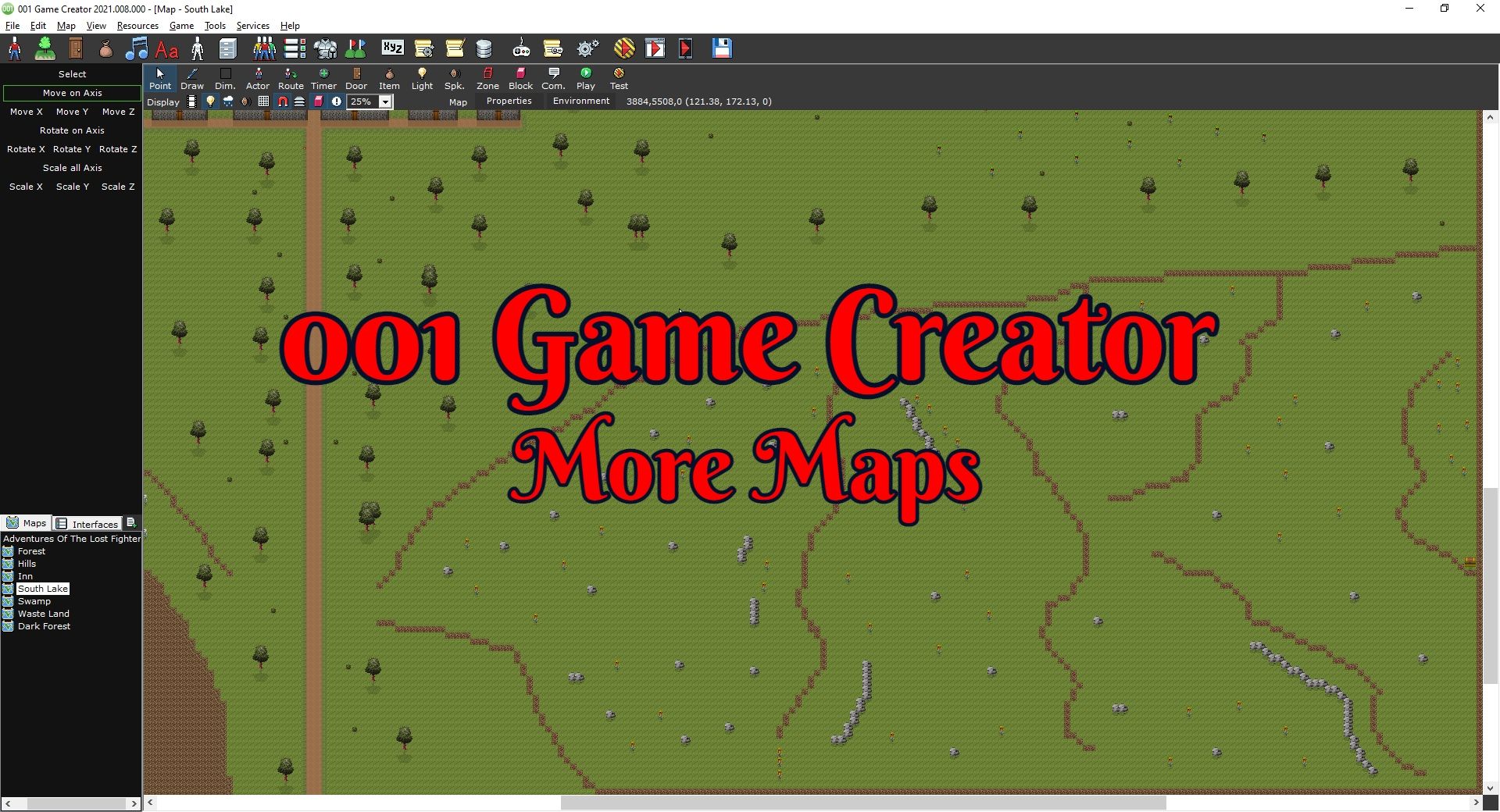Open the armor equipment icon

pyautogui.click(x=325, y=48)
